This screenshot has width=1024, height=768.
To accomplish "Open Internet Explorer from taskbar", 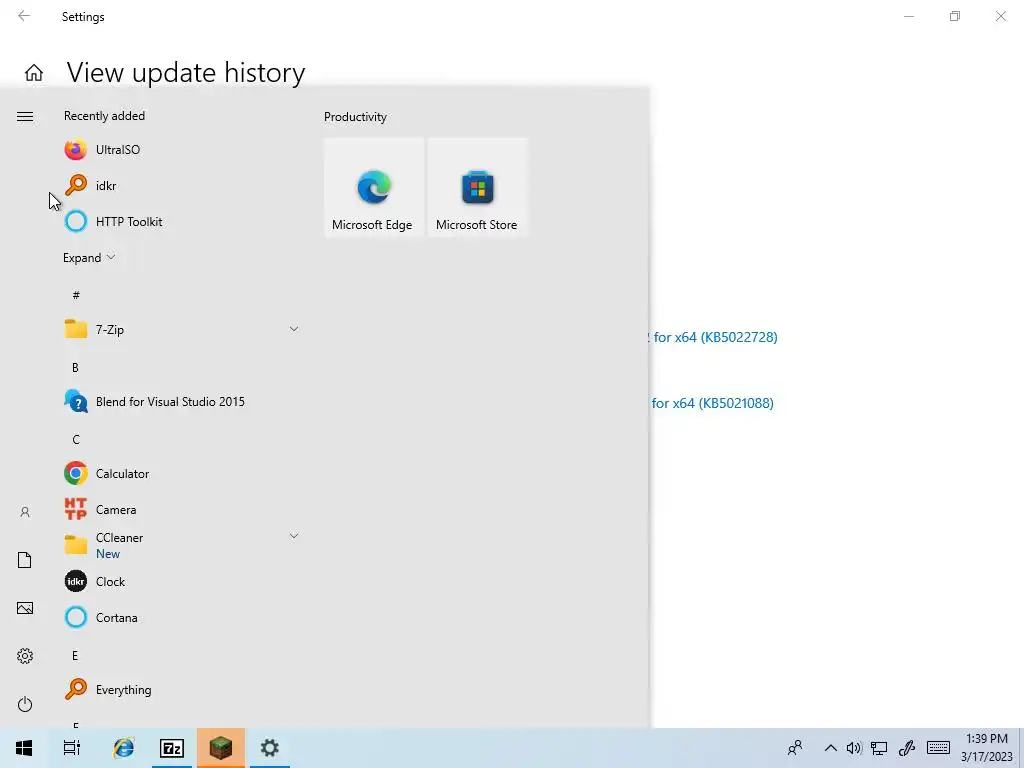I will tap(123, 748).
